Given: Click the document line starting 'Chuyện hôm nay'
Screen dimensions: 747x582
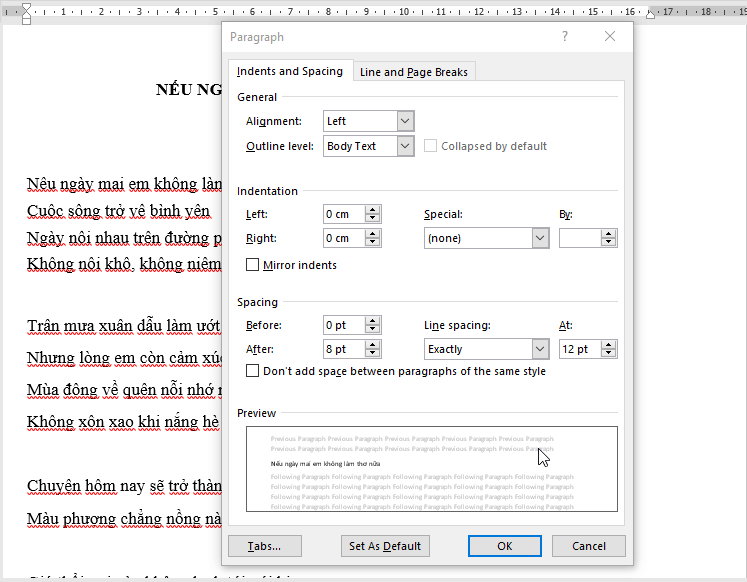Looking at the screenshot, I should pos(124,486).
